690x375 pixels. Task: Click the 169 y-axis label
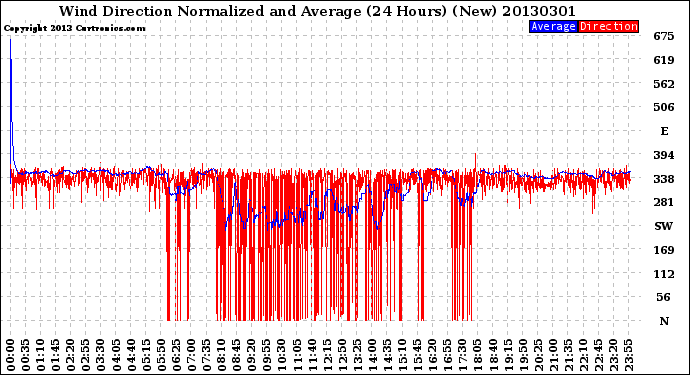(x=664, y=250)
